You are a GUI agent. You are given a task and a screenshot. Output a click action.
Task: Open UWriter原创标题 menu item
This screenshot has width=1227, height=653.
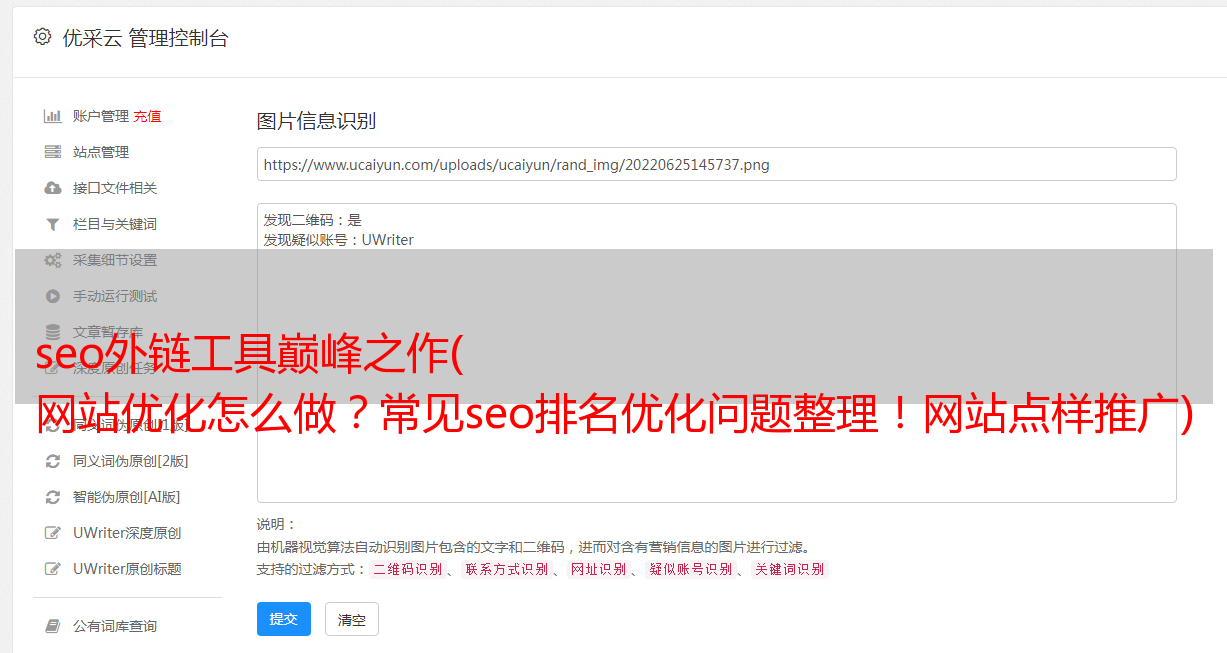click(127, 569)
